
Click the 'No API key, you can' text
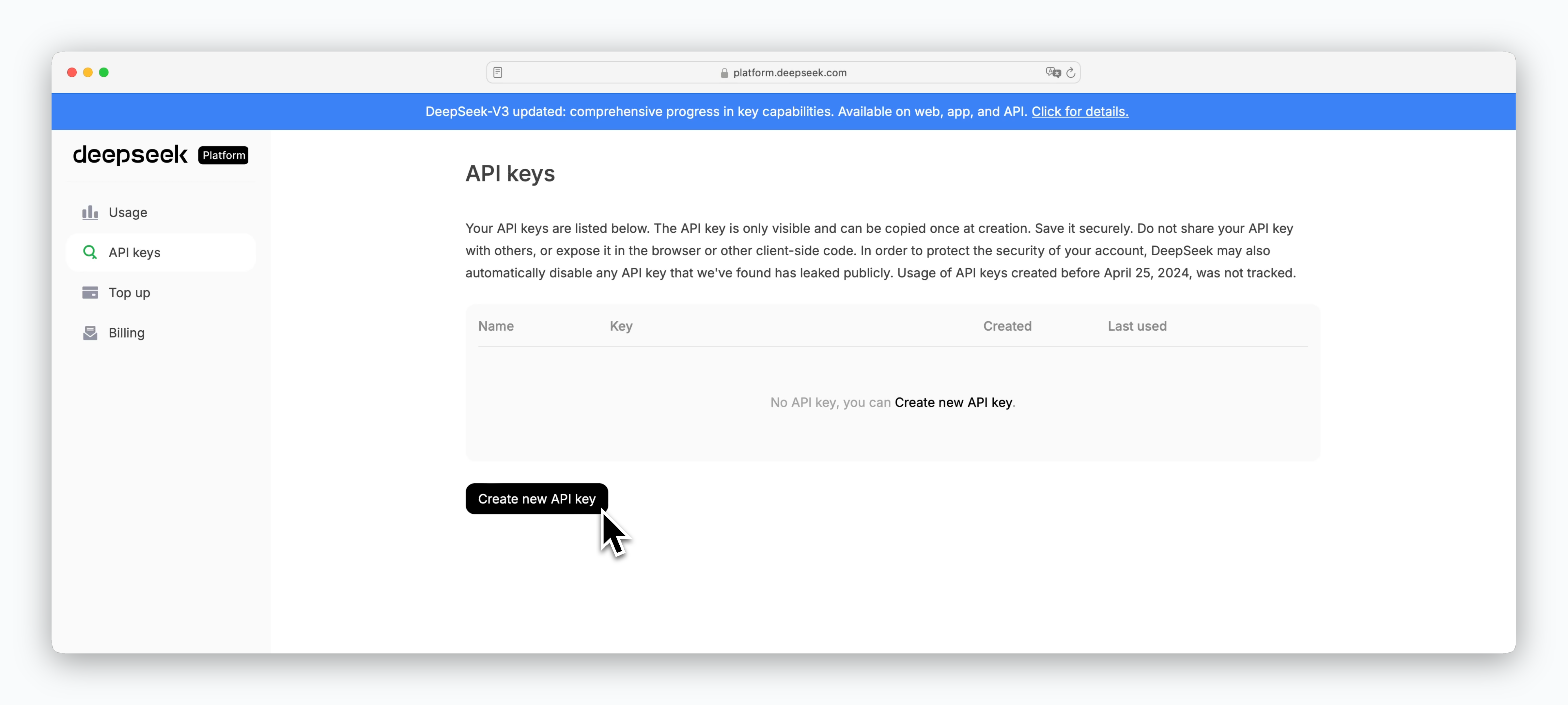(830, 402)
